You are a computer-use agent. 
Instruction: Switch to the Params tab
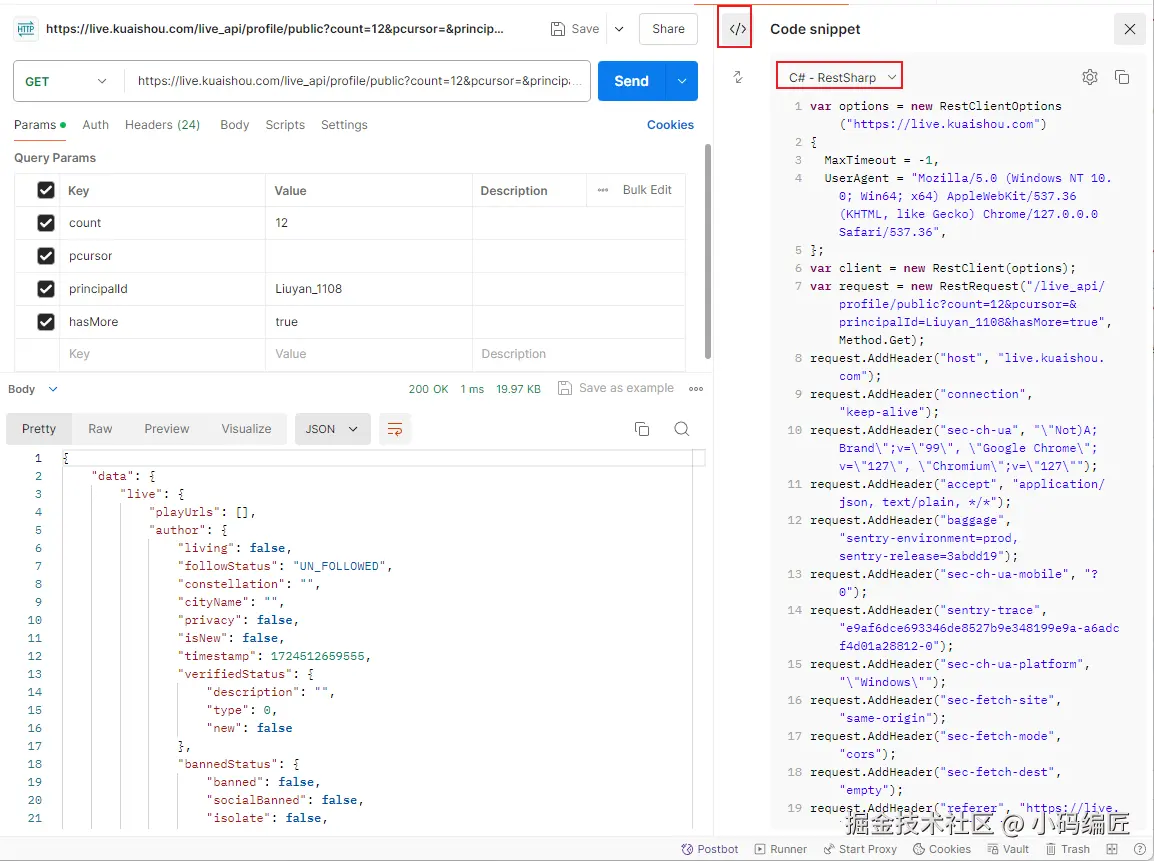[x=40, y=124]
